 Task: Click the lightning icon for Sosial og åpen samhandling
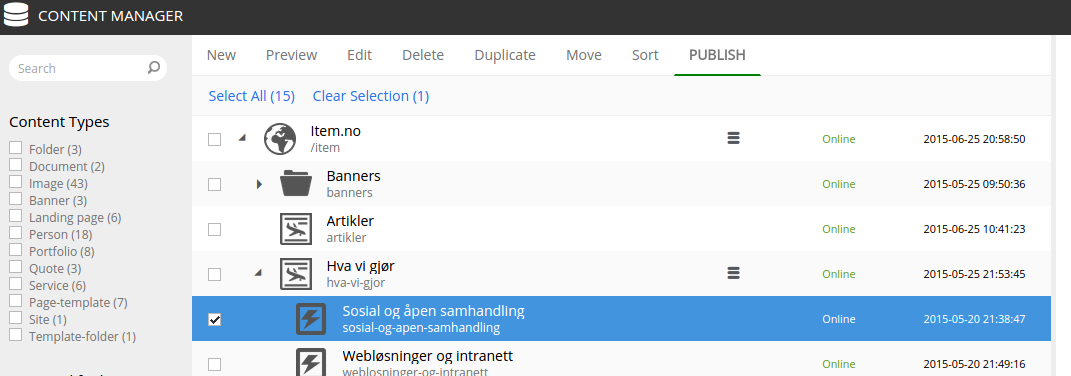click(311, 319)
